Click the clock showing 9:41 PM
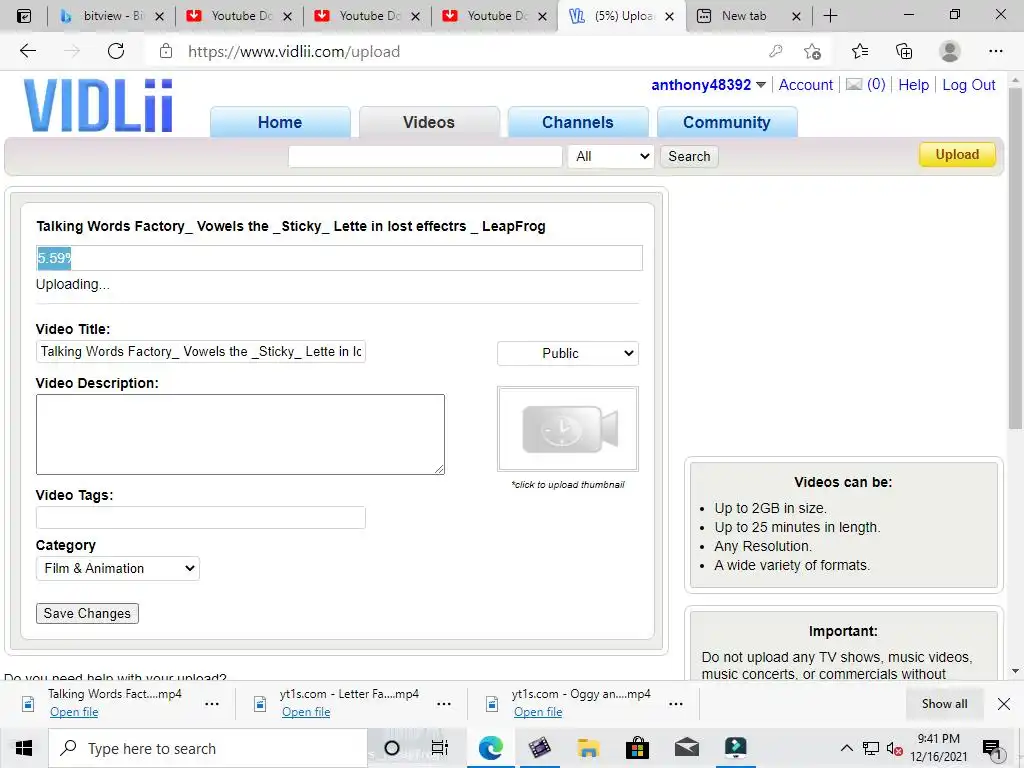Viewport: 1024px width, 768px height. click(938, 739)
